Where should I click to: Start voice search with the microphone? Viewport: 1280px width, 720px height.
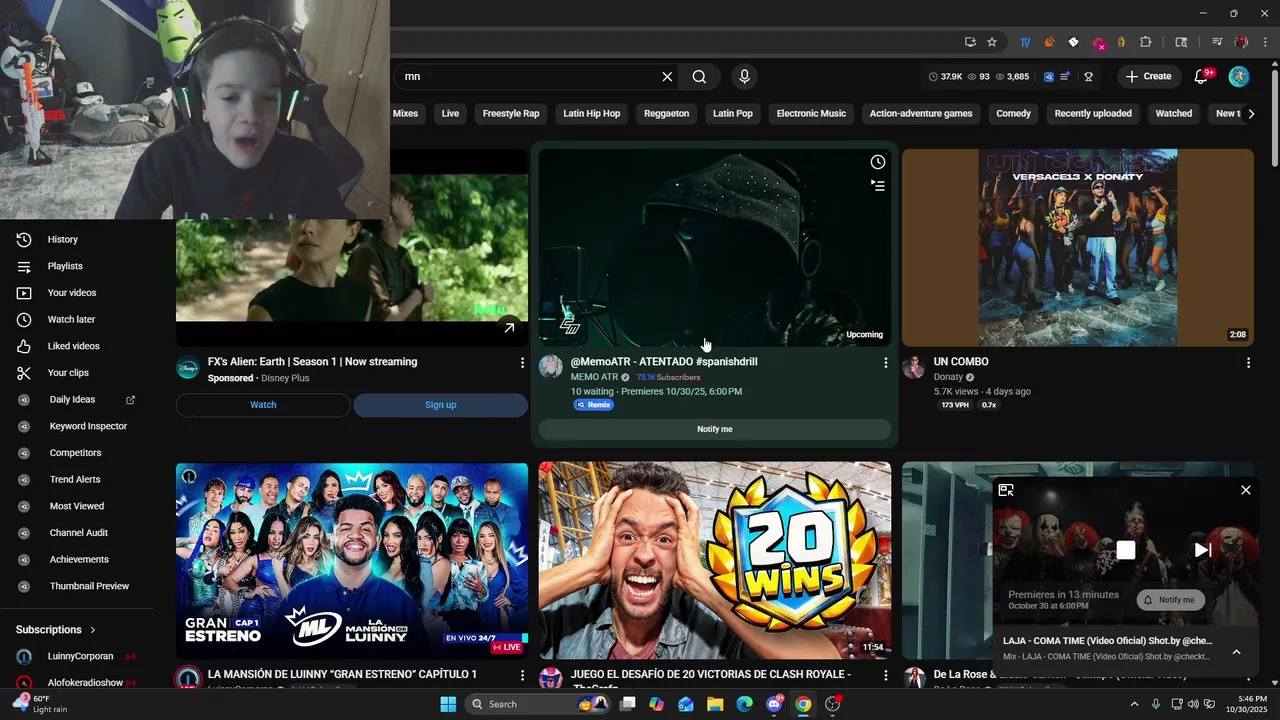pos(744,76)
